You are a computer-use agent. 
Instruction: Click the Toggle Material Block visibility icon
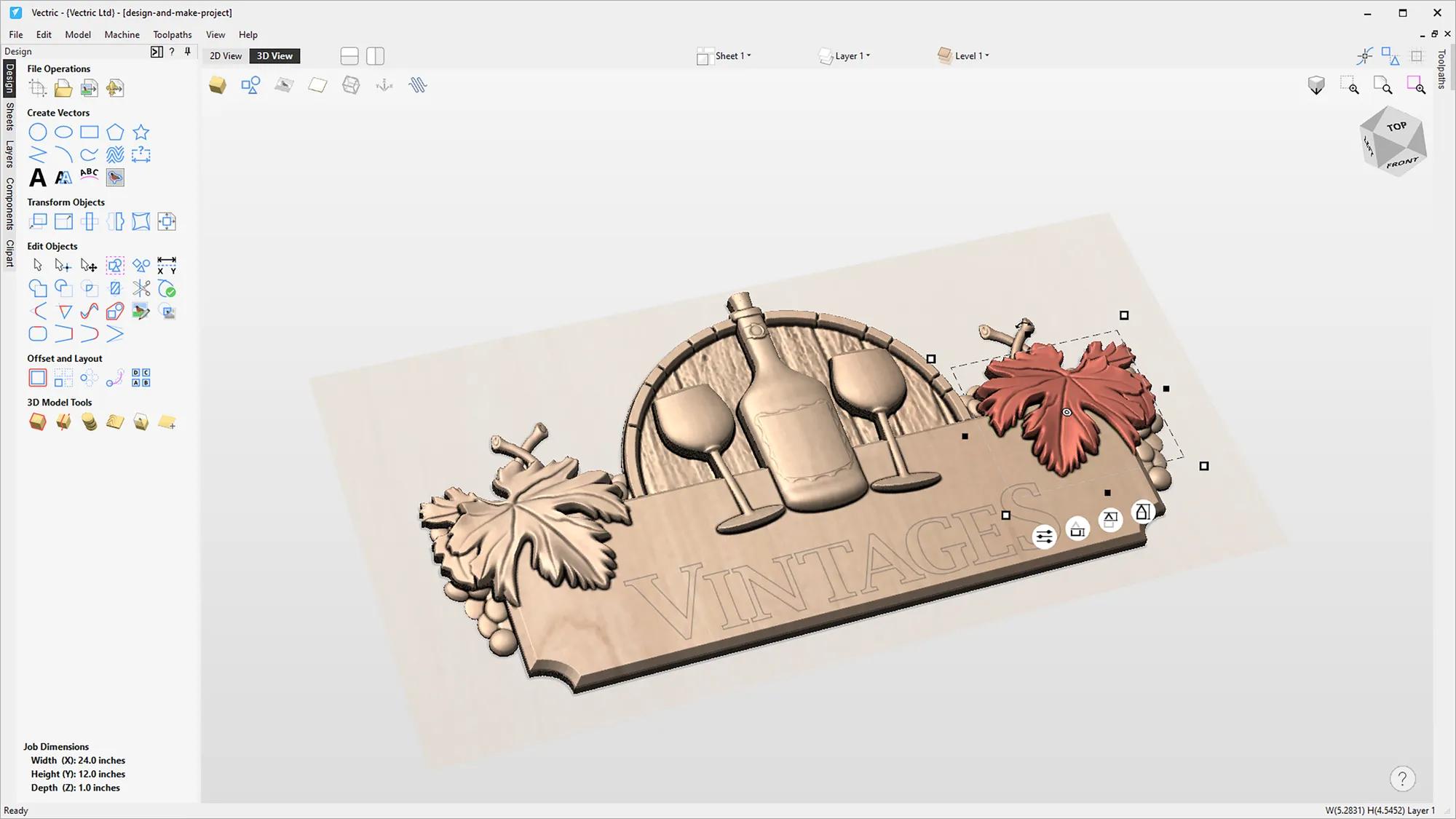pyautogui.click(x=216, y=84)
